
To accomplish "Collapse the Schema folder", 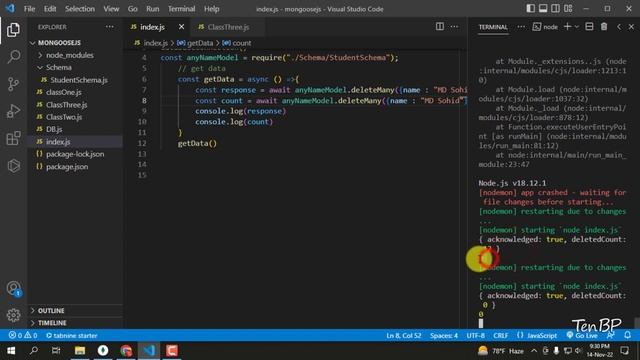I will pyautogui.click(x=59, y=67).
